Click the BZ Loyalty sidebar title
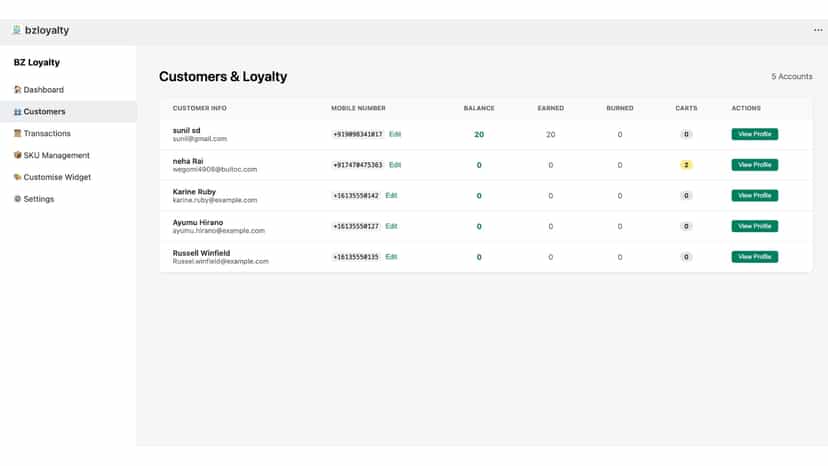This screenshot has width=828, height=466. click(37, 62)
